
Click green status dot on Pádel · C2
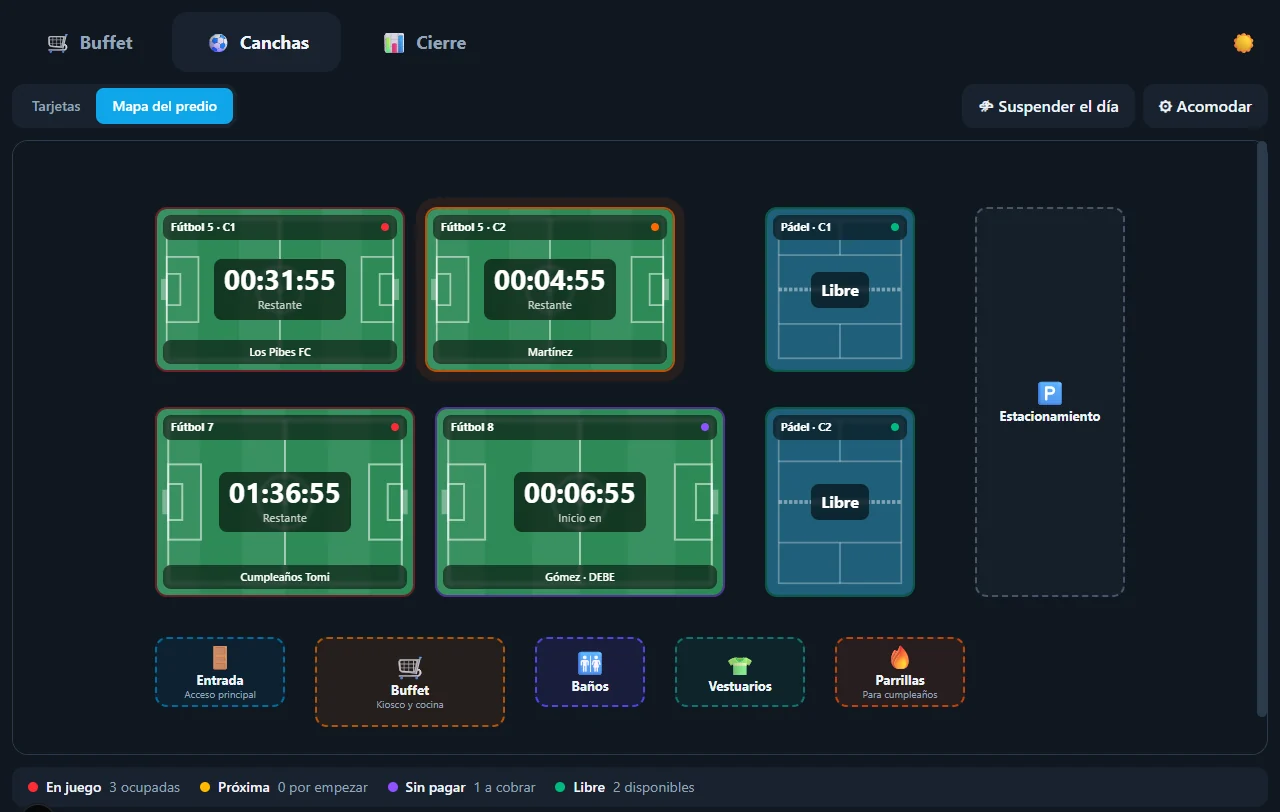pos(895,427)
